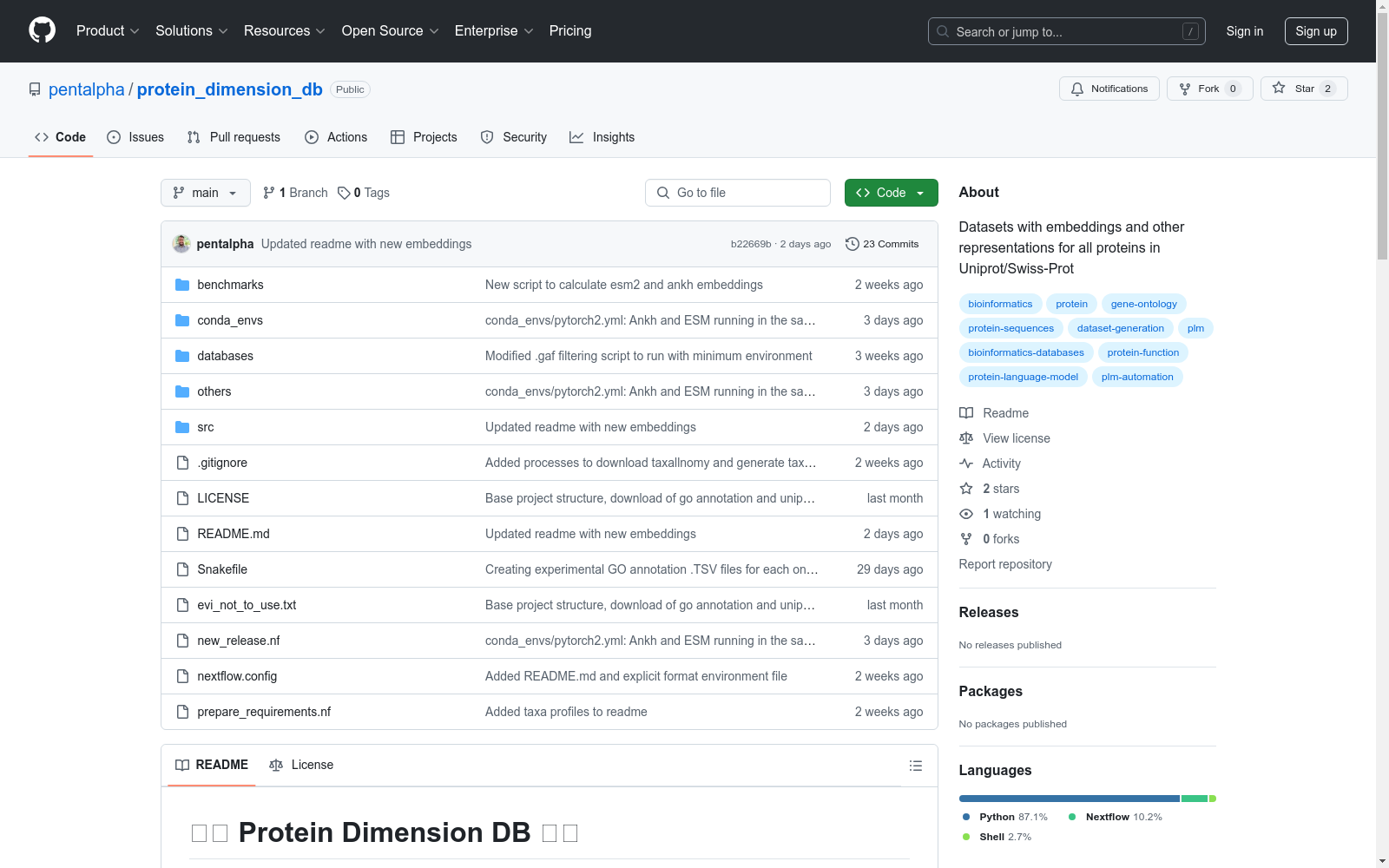The width and height of the screenshot is (1389, 868).
Task: Open the benchmarks folder icon
Action: click(x=182, y=285)
